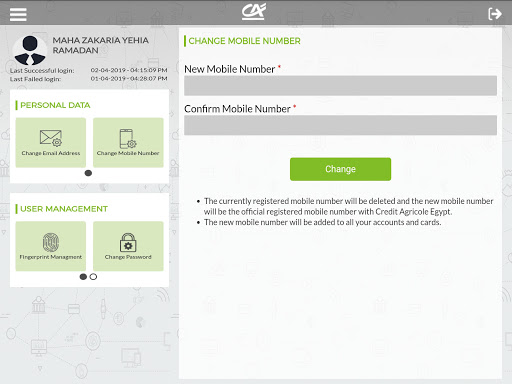Viewport: 512px width, 384px height.
Task: Click the Personal Data section heading
Action: pos(55,105)
